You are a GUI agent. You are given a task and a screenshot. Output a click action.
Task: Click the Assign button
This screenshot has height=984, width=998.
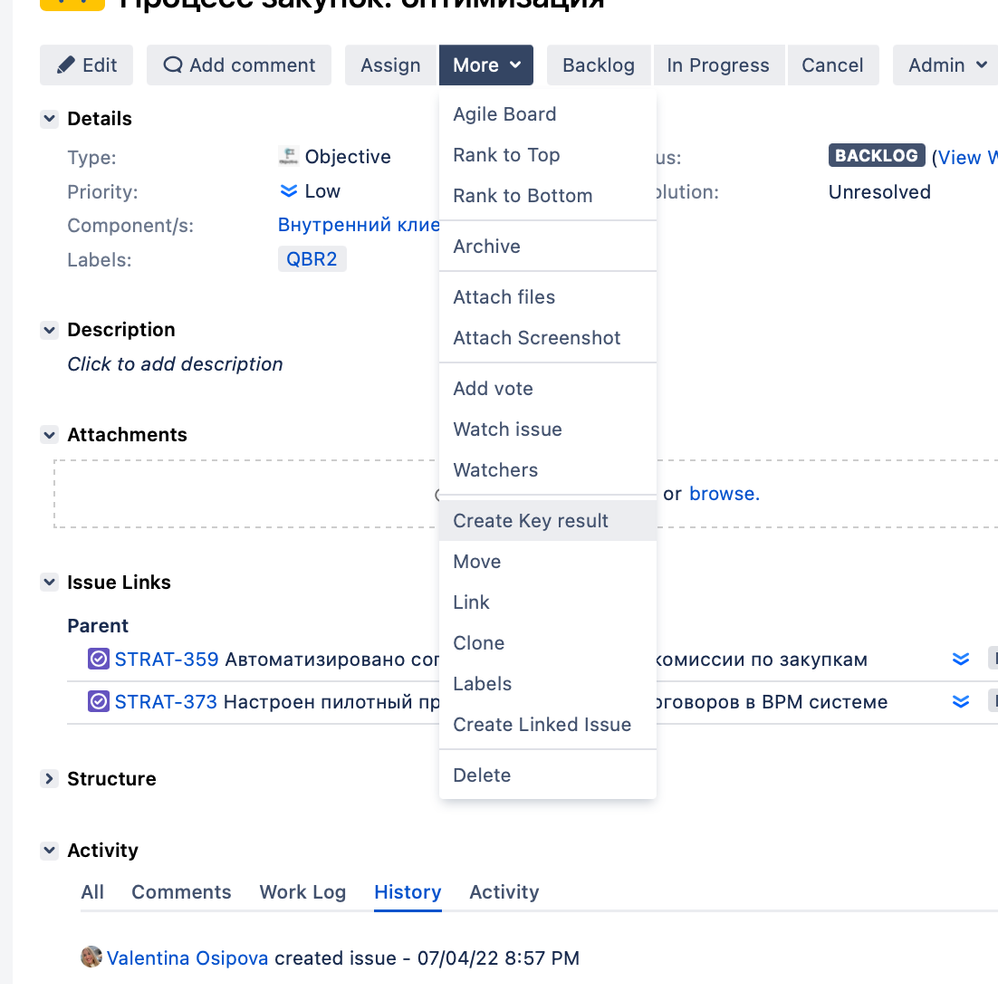pyautogui.click(x=390, y=65)
